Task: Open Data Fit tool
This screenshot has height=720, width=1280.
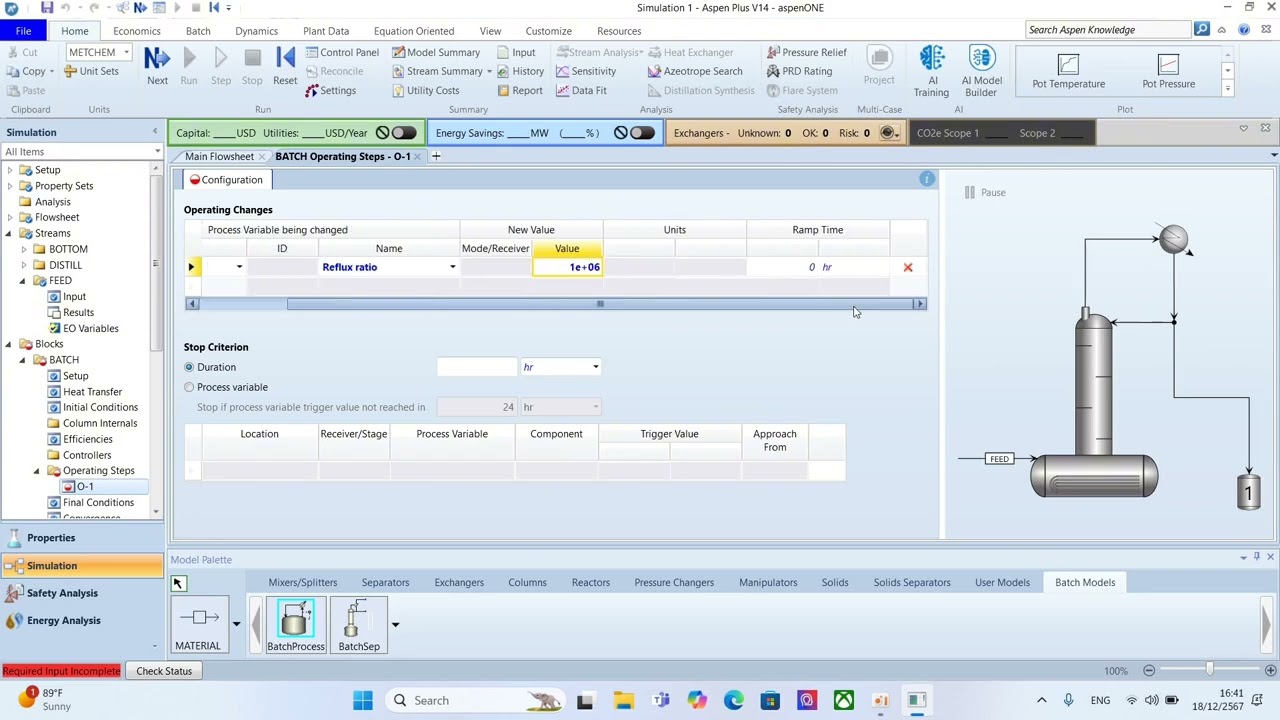Action: coord(581,90)
